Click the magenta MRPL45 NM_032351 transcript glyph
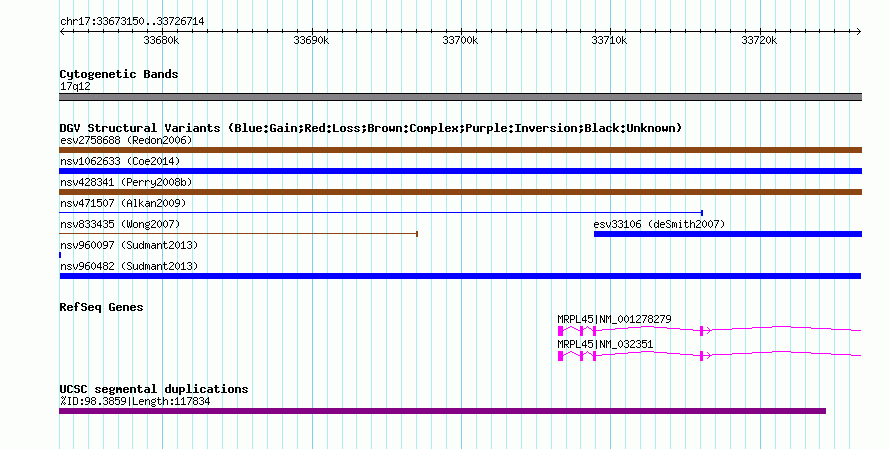 point(710,355)
